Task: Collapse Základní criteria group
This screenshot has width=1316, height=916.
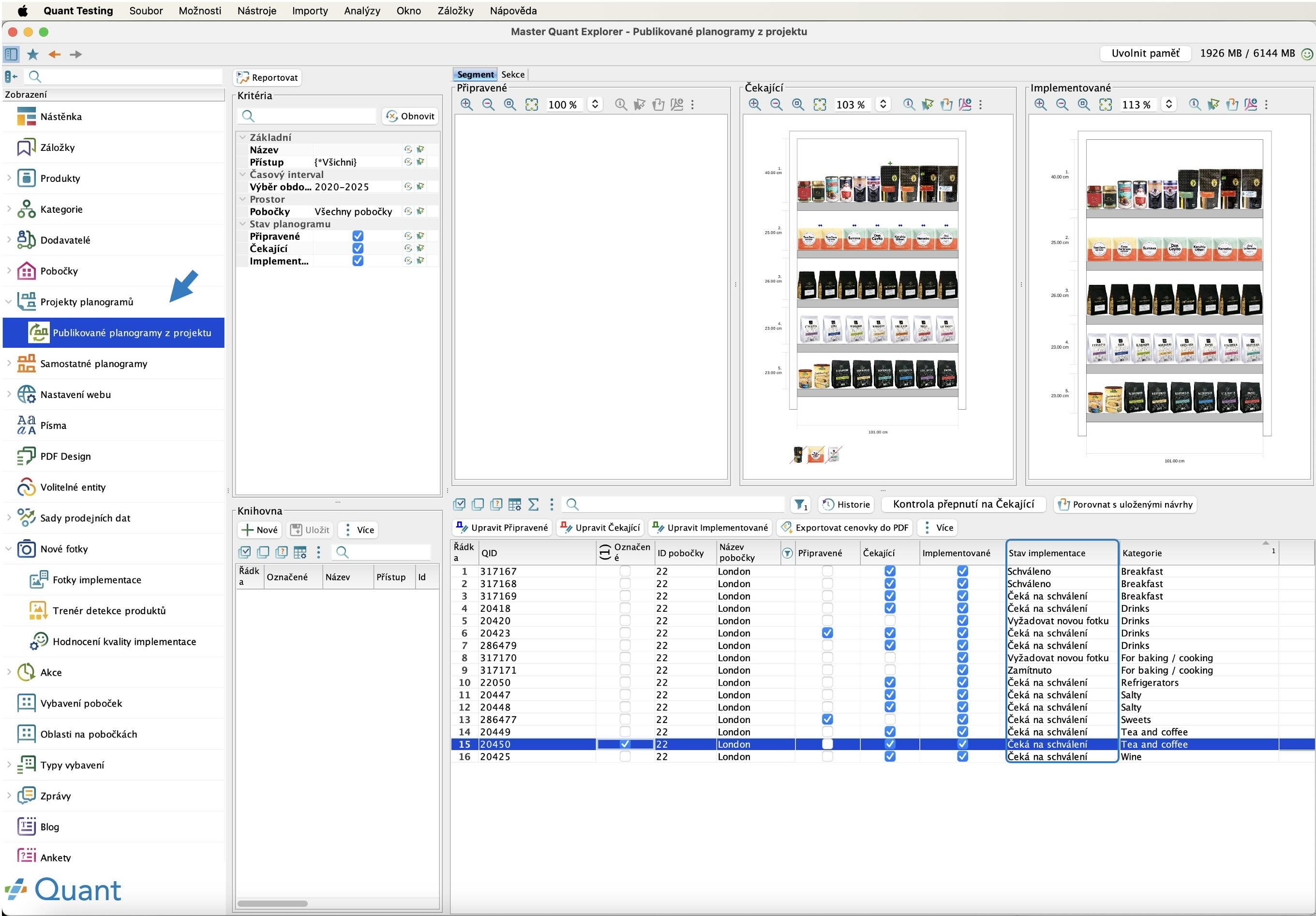Action: [242, 137]
